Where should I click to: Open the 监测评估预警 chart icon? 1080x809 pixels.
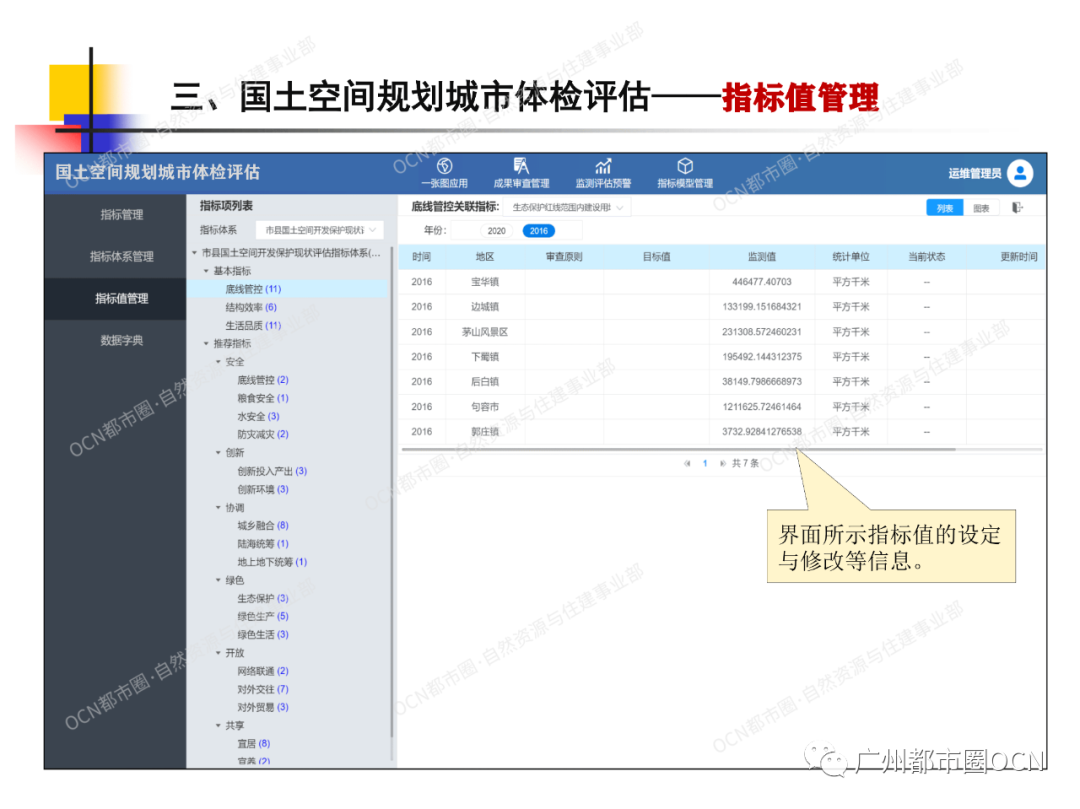coord(603,166)
